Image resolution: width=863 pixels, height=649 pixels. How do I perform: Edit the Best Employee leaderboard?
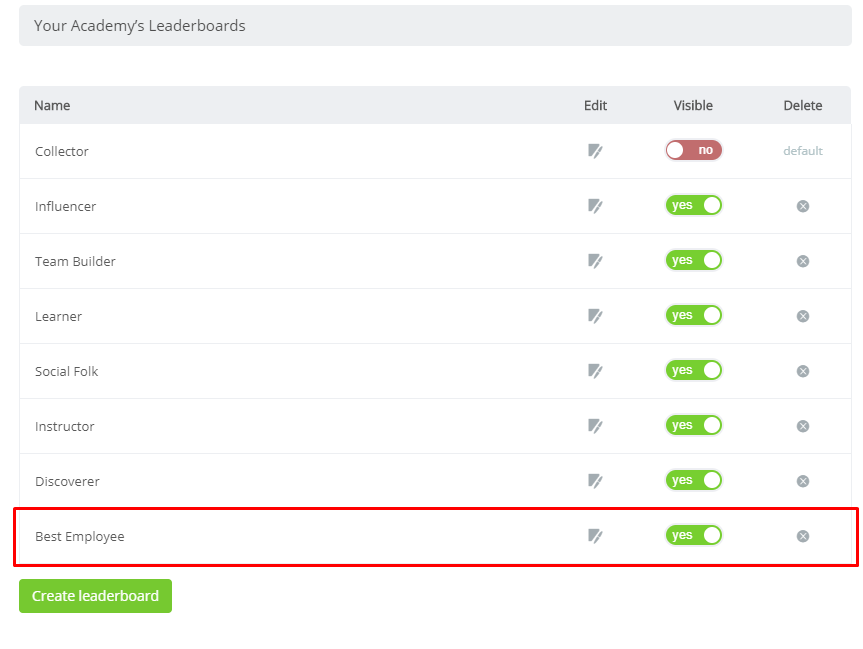(595, 535)
